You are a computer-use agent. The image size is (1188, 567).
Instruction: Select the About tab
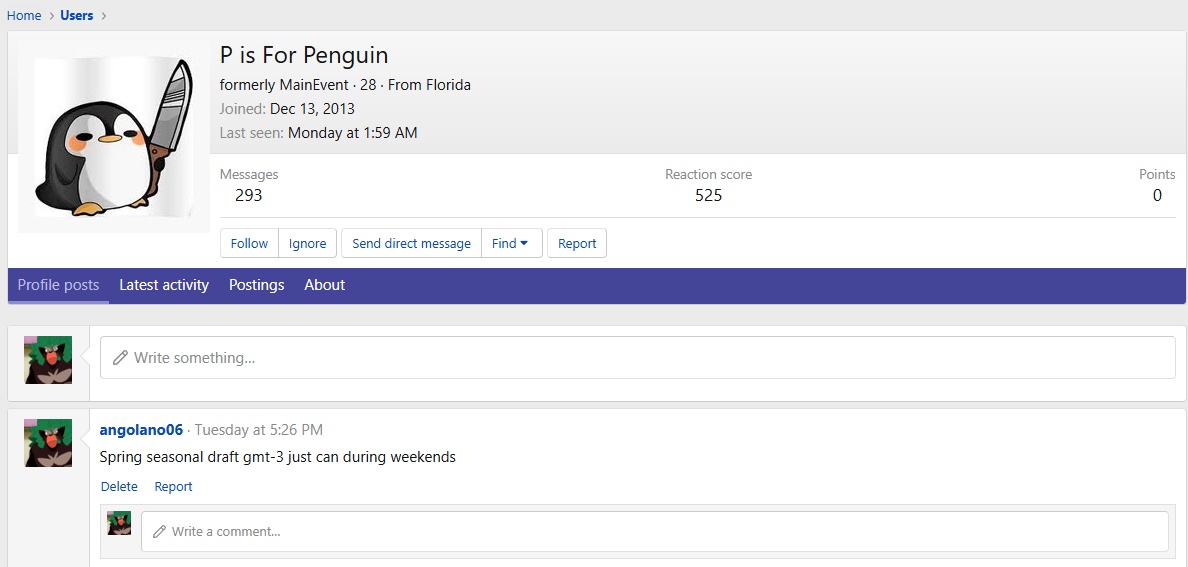click(325, 285)
